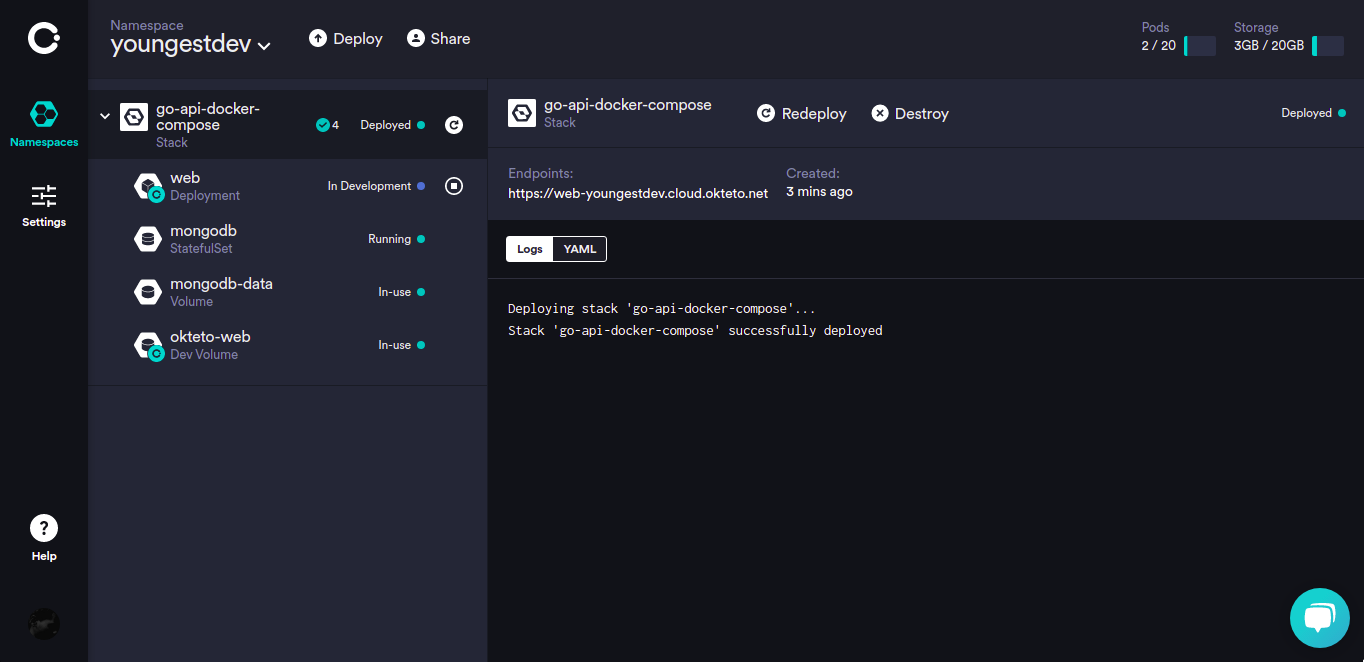Click the Running status of mongodb

click(x=390, y=239)
